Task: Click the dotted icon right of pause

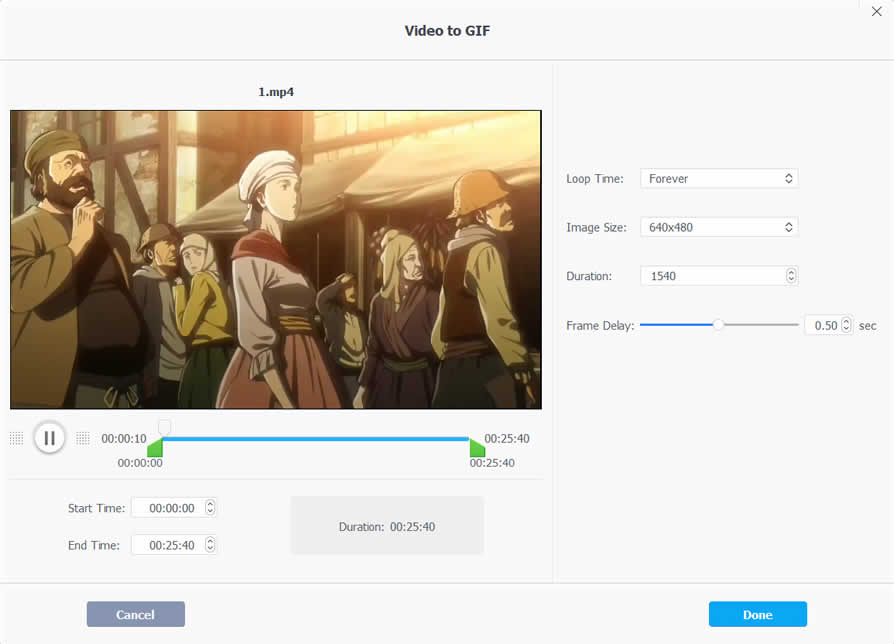Action: [83, 438]
